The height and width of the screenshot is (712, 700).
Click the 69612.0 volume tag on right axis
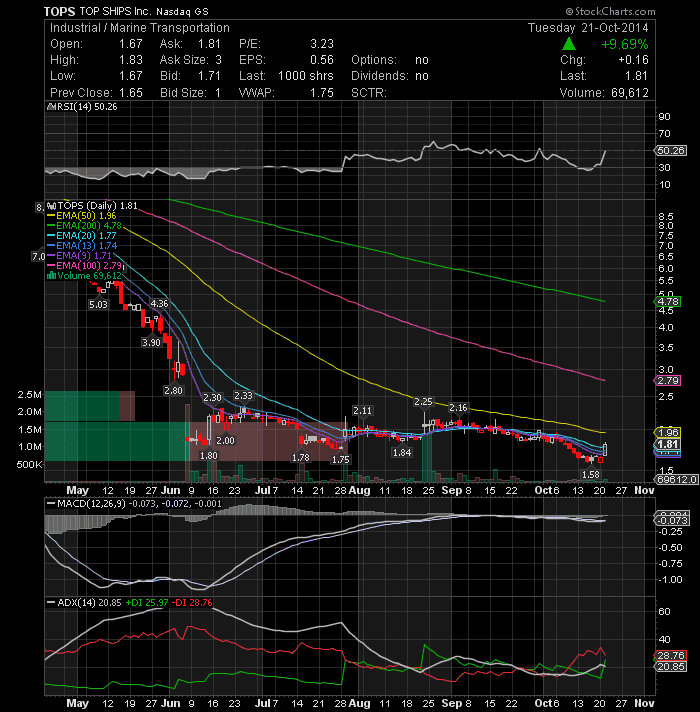tap(675, 480)
